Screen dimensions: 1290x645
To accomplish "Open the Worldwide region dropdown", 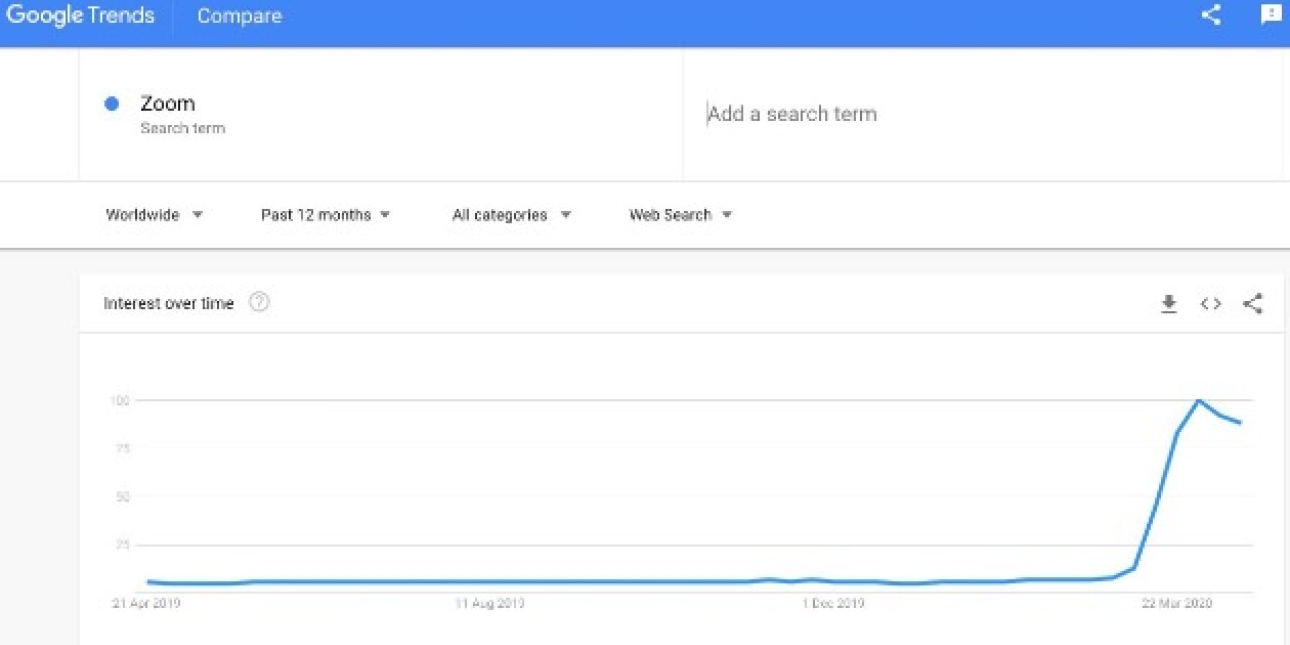I will point(154,215).
